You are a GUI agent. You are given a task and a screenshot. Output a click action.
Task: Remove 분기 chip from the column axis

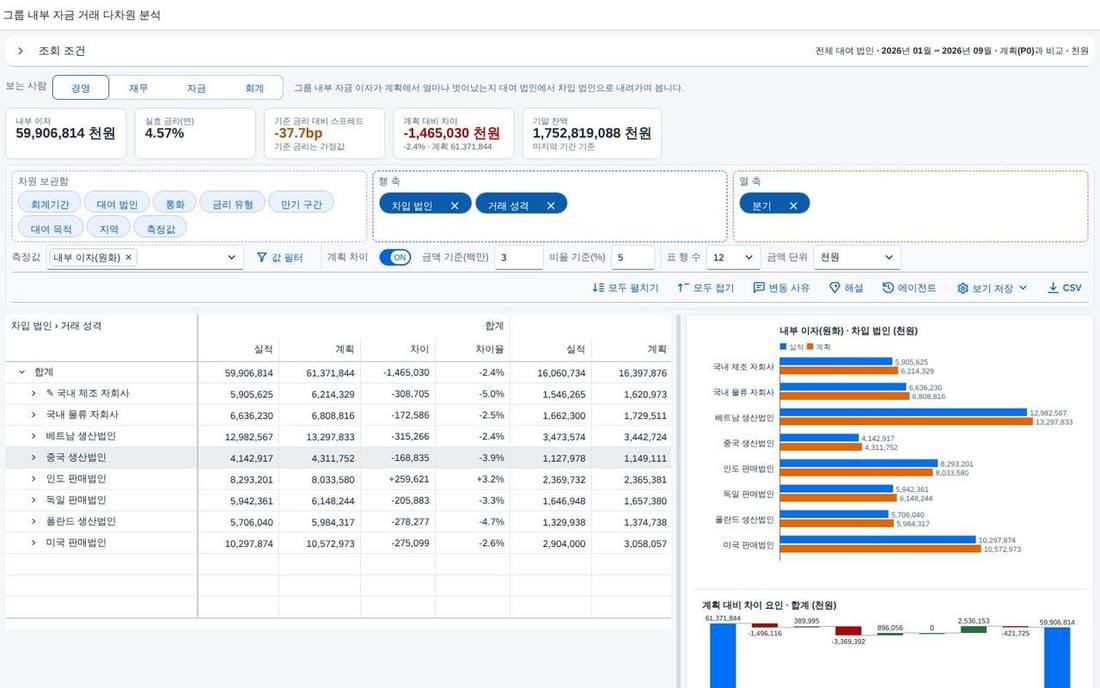793,205
